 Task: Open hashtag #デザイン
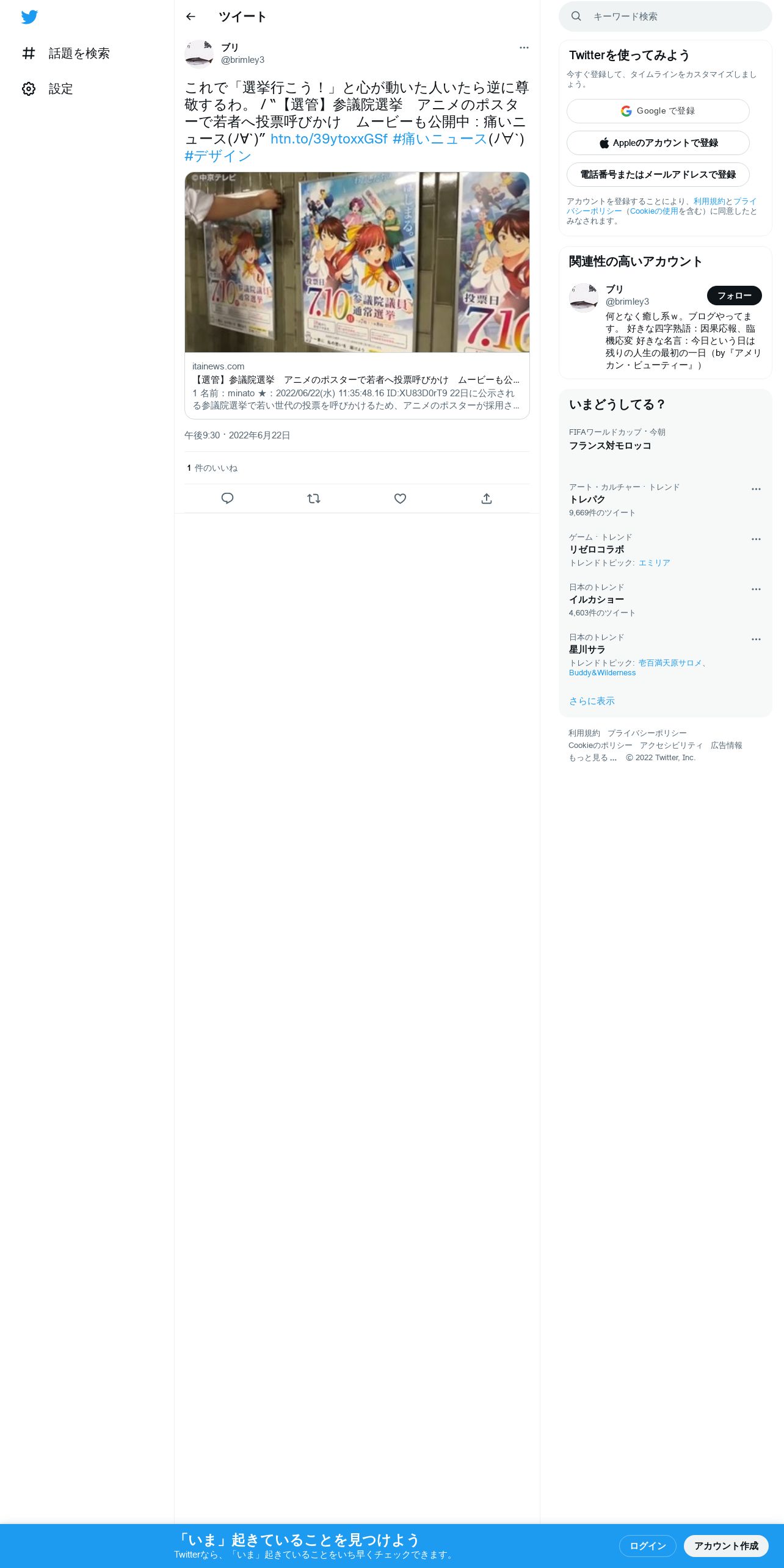click(218, 156)
